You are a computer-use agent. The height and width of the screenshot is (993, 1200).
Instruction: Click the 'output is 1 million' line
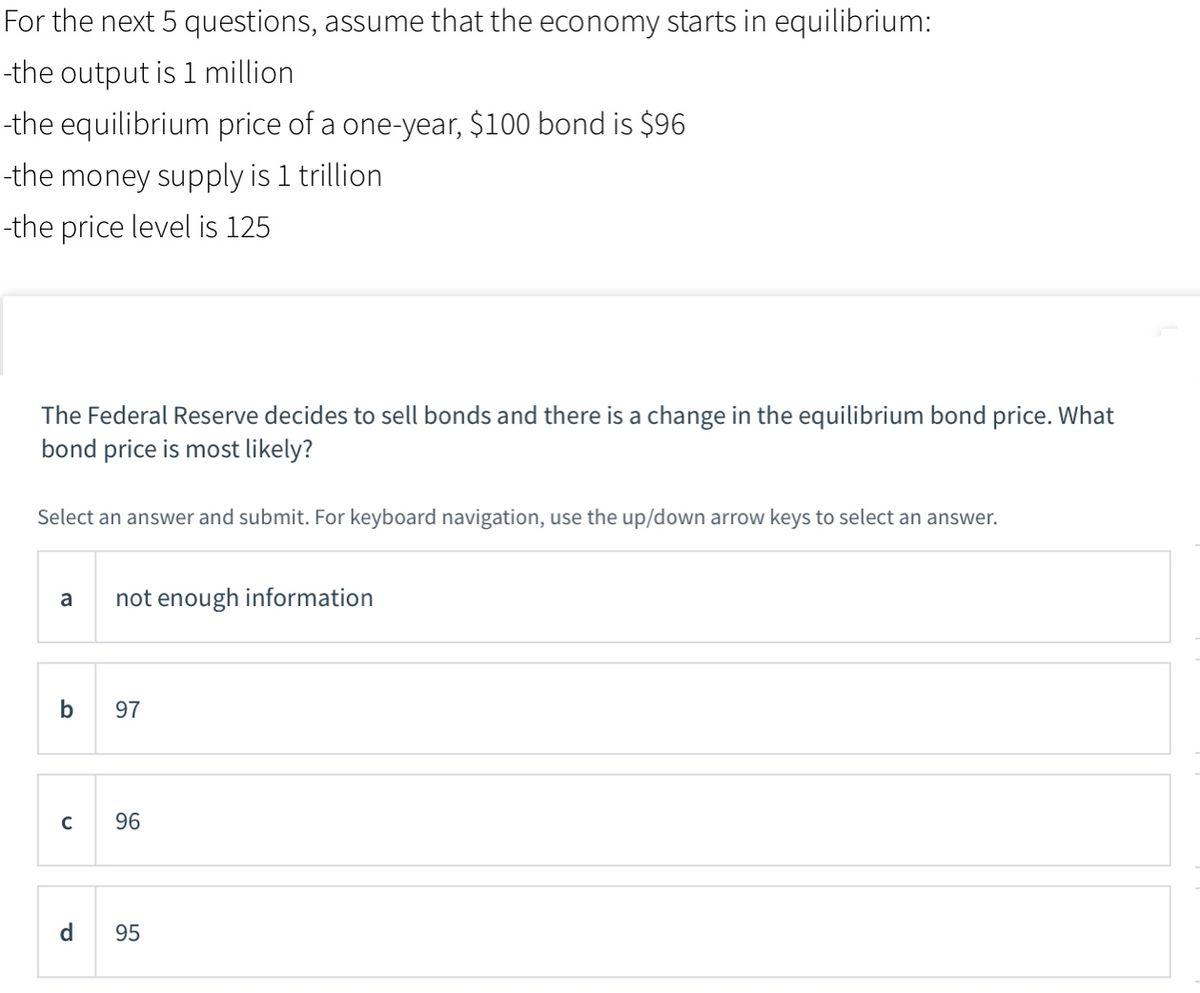[148, 72]
